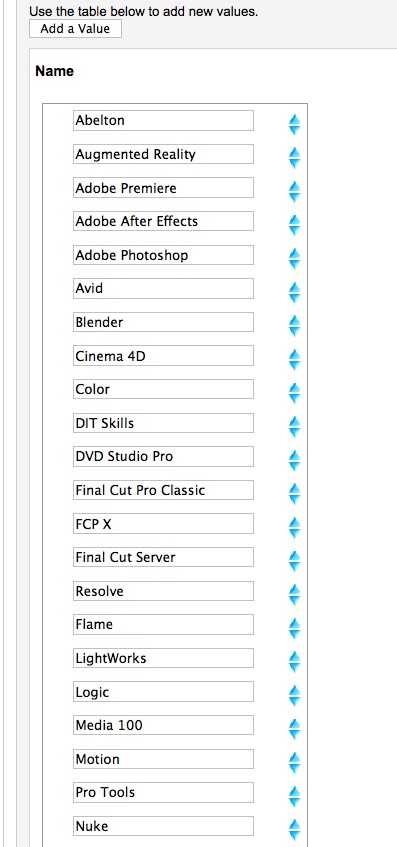Click the move handle next to Pro Tools

coord(294,796)
